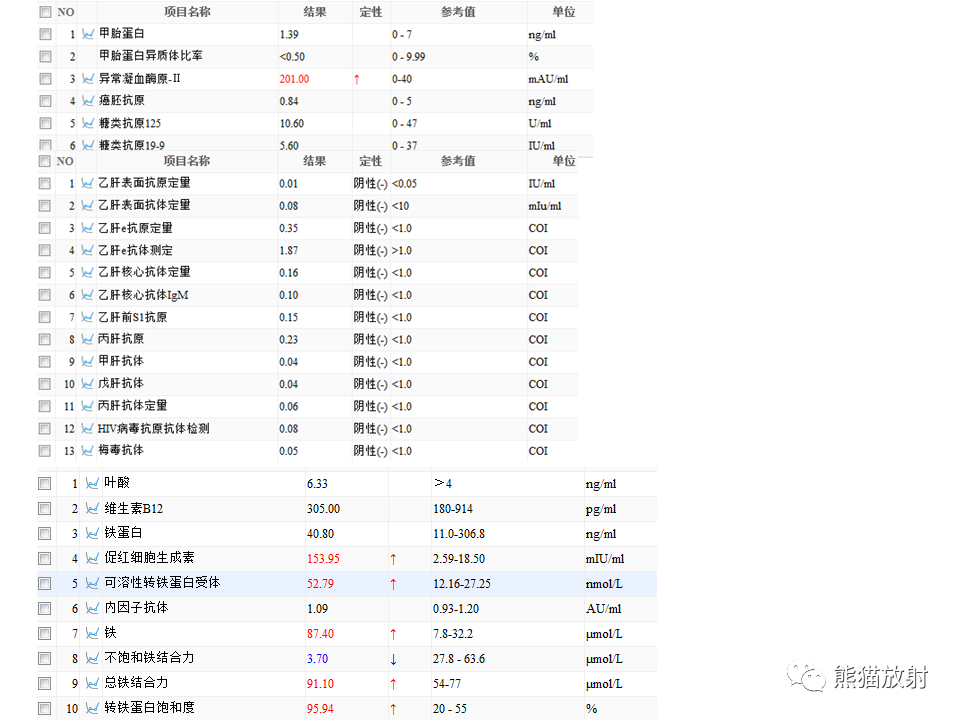Open trend chart icon for 丙肝抗体定量
The height and width of the screenshot is (720, 960).
click(88, 406)
